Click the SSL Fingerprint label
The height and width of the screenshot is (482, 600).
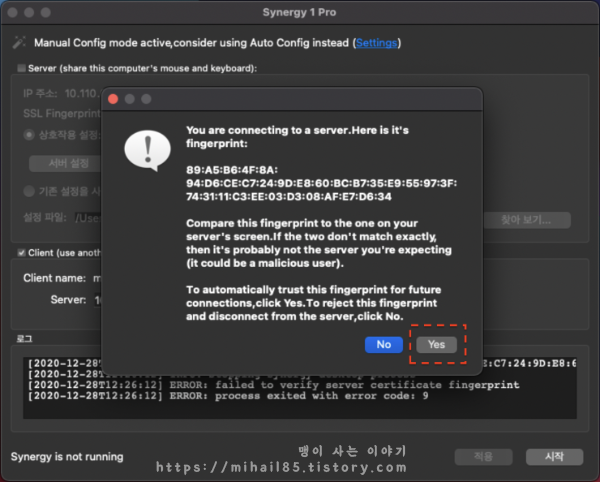[x=62, y=113]
